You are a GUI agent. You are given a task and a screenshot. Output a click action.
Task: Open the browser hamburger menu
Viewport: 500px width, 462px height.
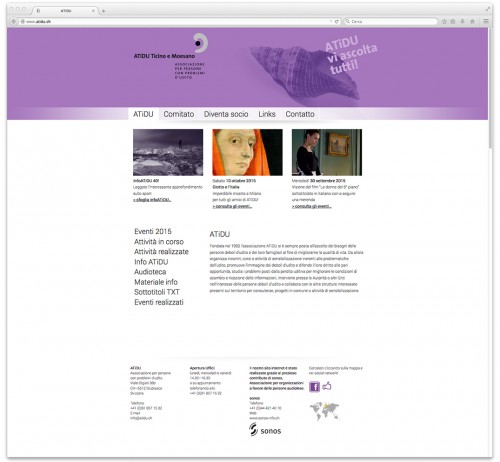pos(486,21)
